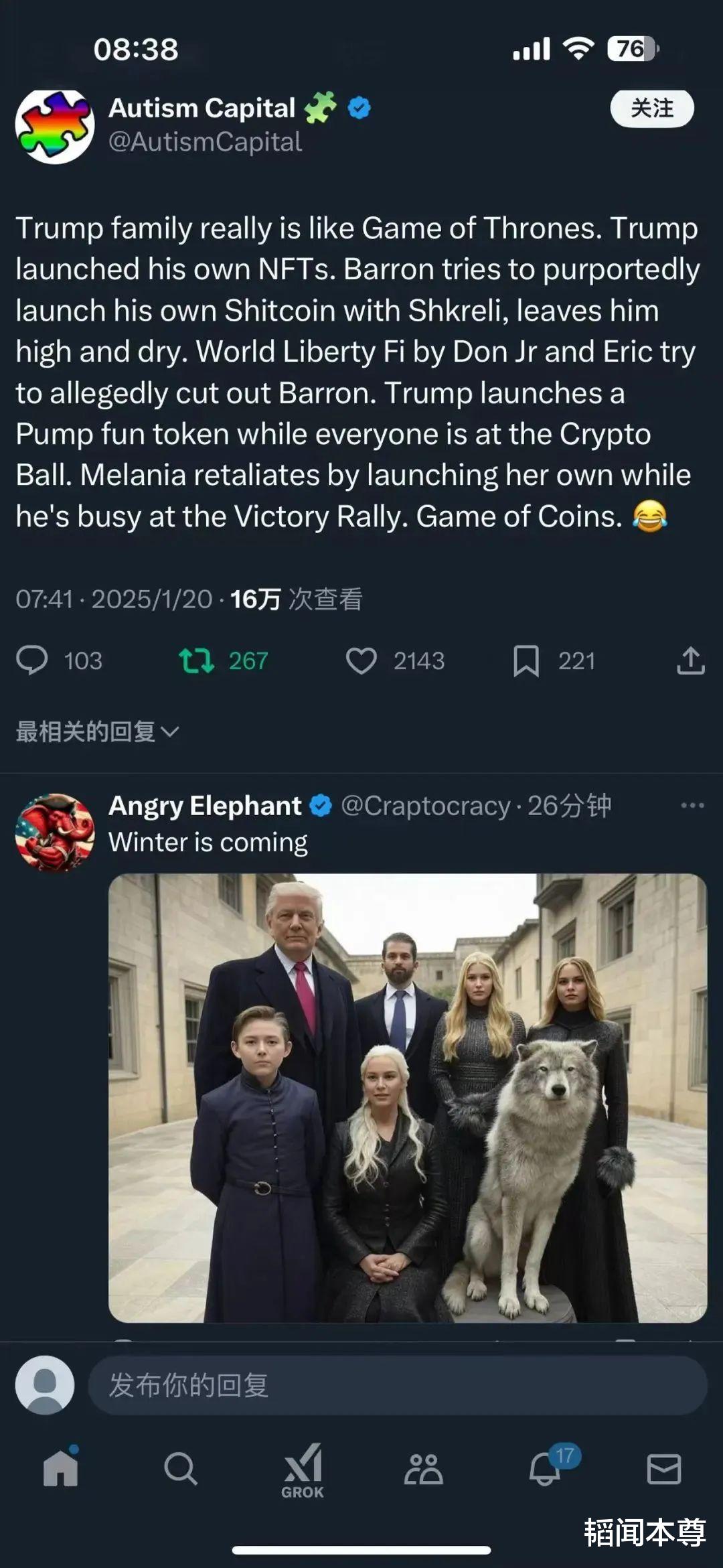The height and width of the screenshot is (1568, 723).
Task: Open the Autism Capital profile avatar
Action: coord(55,127)
